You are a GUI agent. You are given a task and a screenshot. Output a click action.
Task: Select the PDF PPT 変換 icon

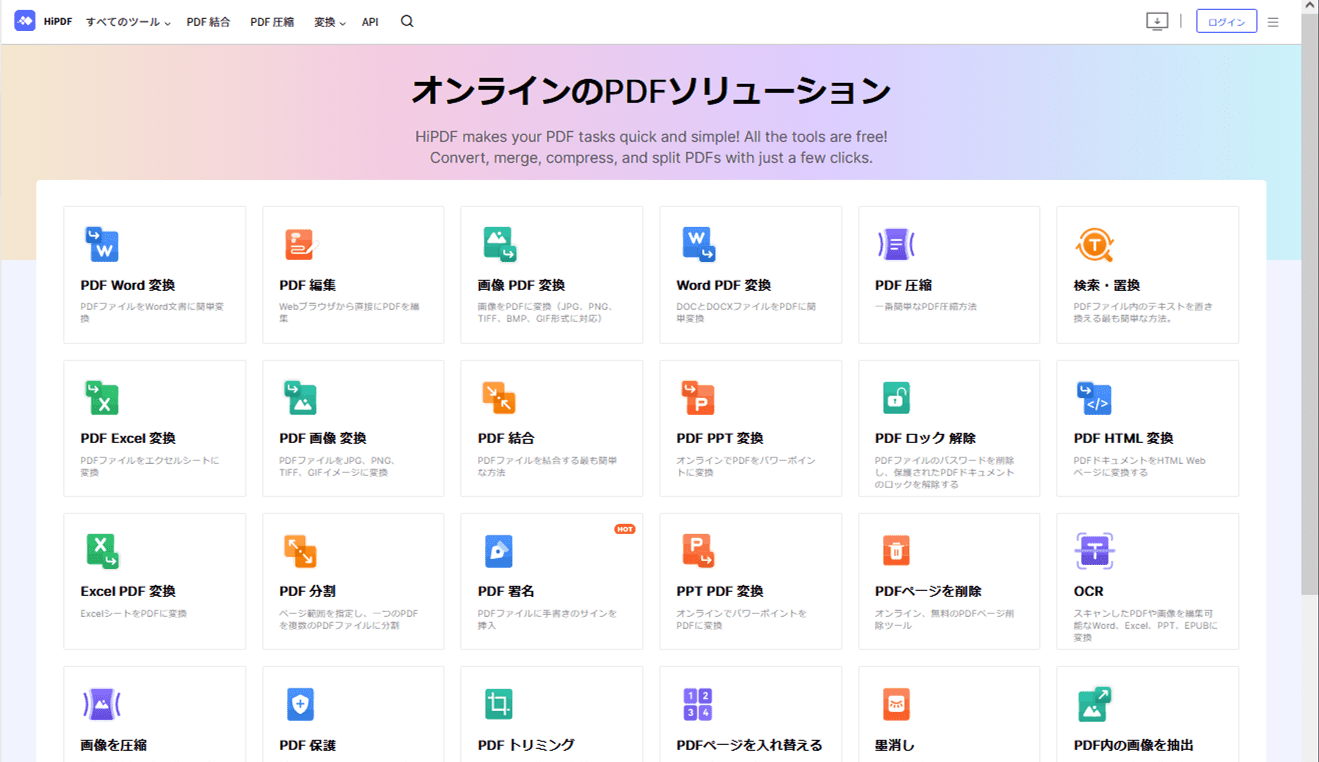pos(698,398)
